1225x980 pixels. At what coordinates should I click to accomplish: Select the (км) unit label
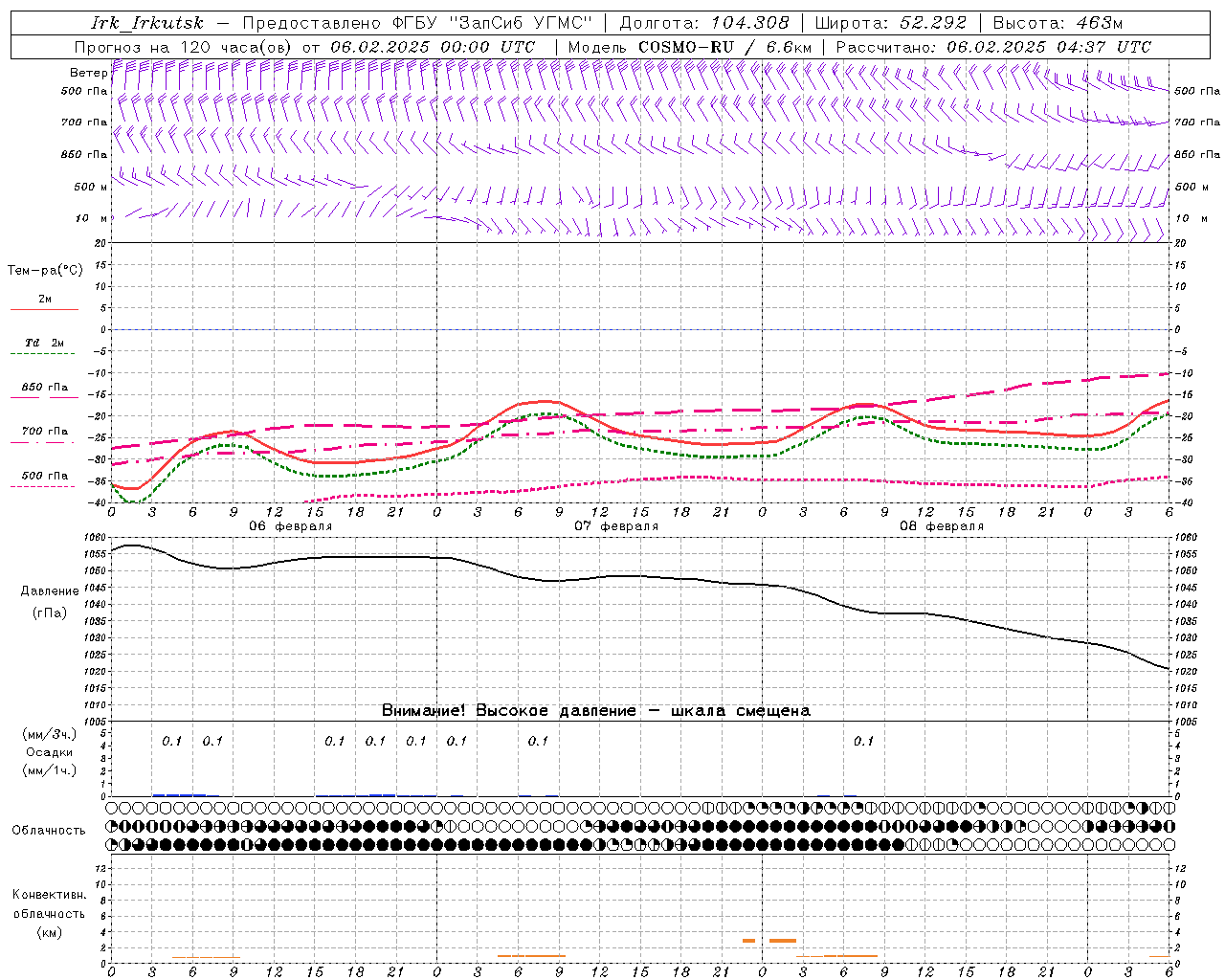(50, 932)
